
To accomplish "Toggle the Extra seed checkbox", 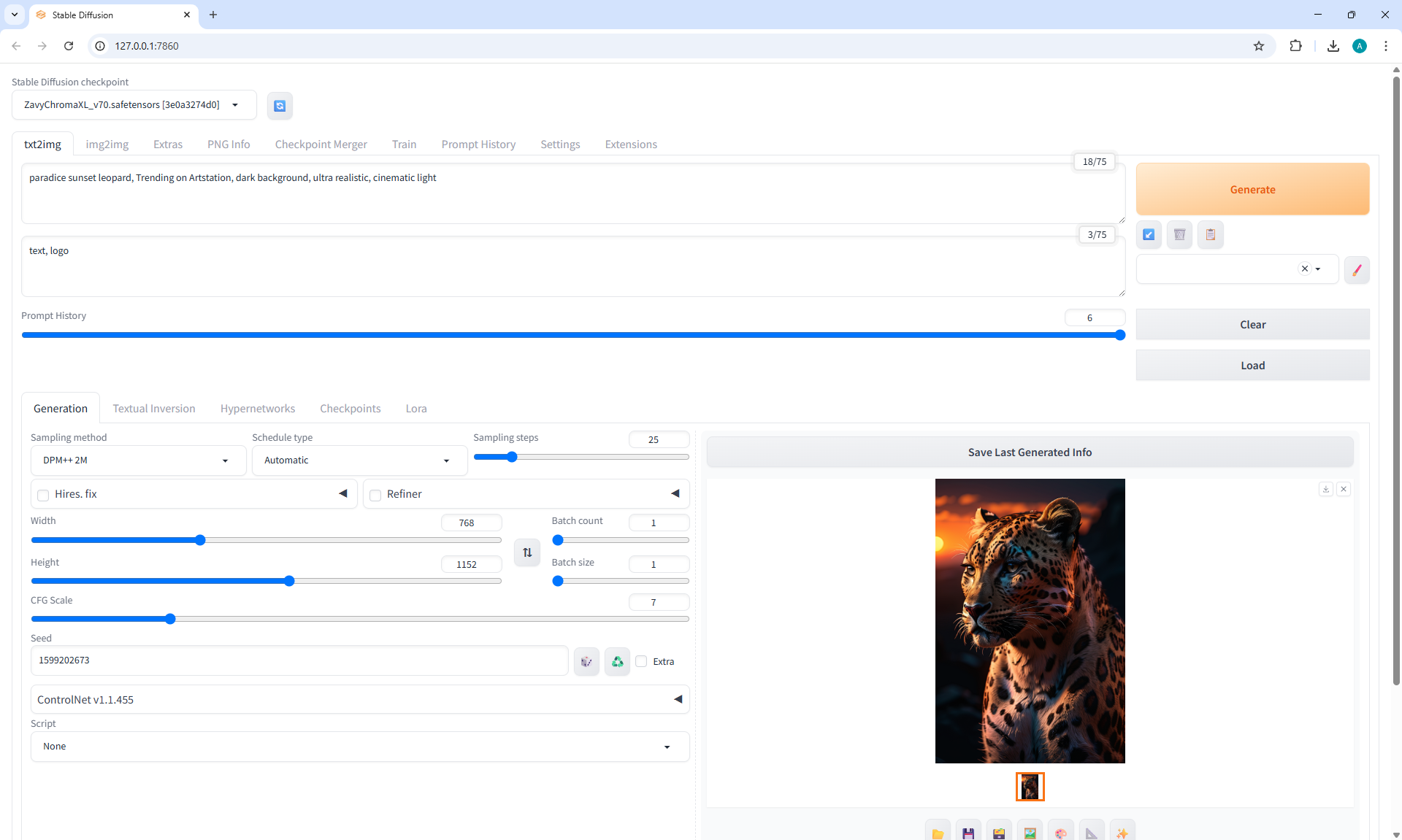I will [x=642, y=662].
